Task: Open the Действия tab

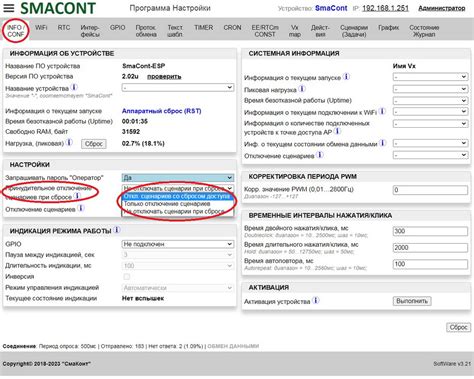Action: [x=320, y=31]
